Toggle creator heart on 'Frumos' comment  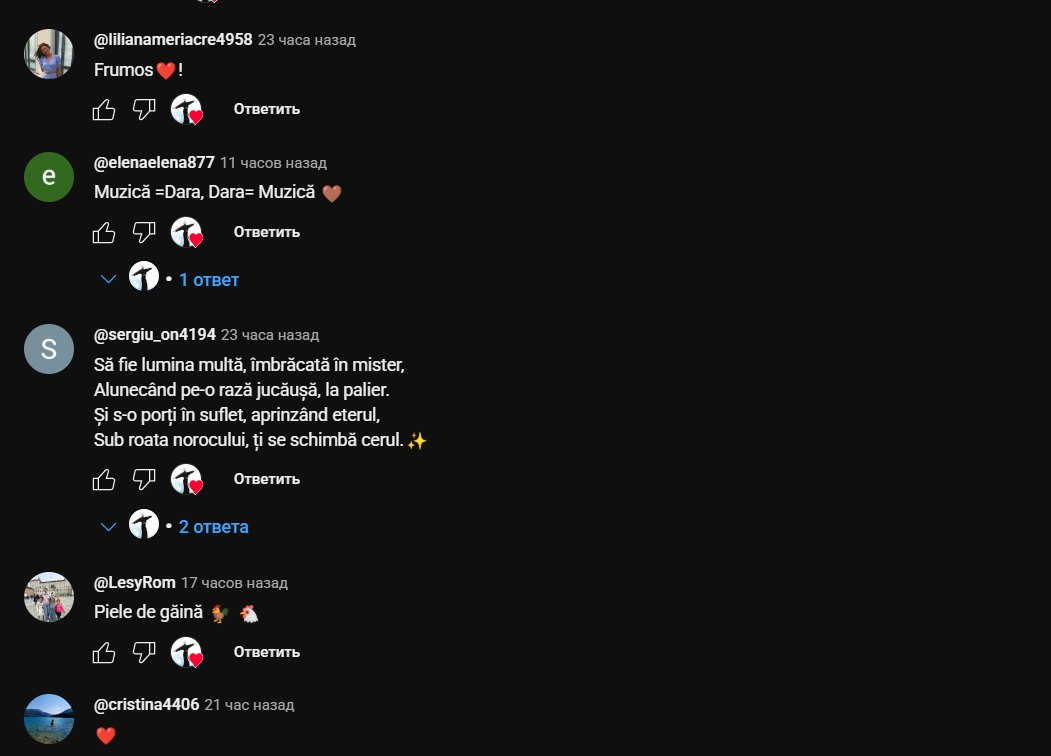click(186, 109)
